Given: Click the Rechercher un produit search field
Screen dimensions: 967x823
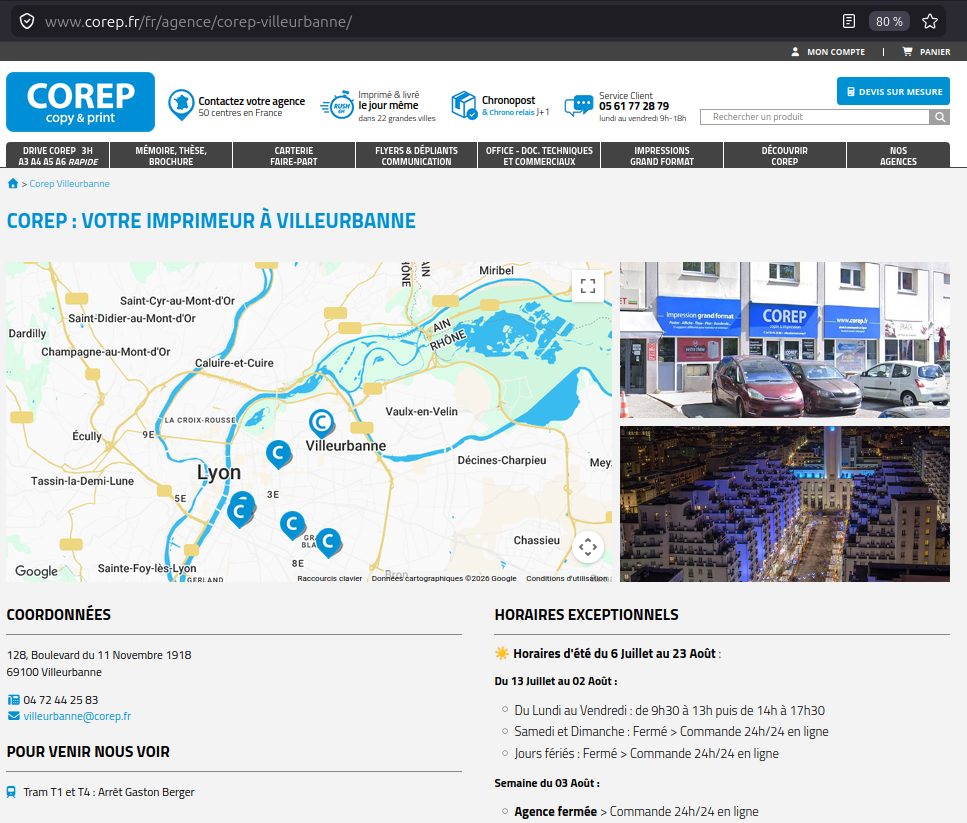Looking at the screenshot, I should (x=814, y=117).
